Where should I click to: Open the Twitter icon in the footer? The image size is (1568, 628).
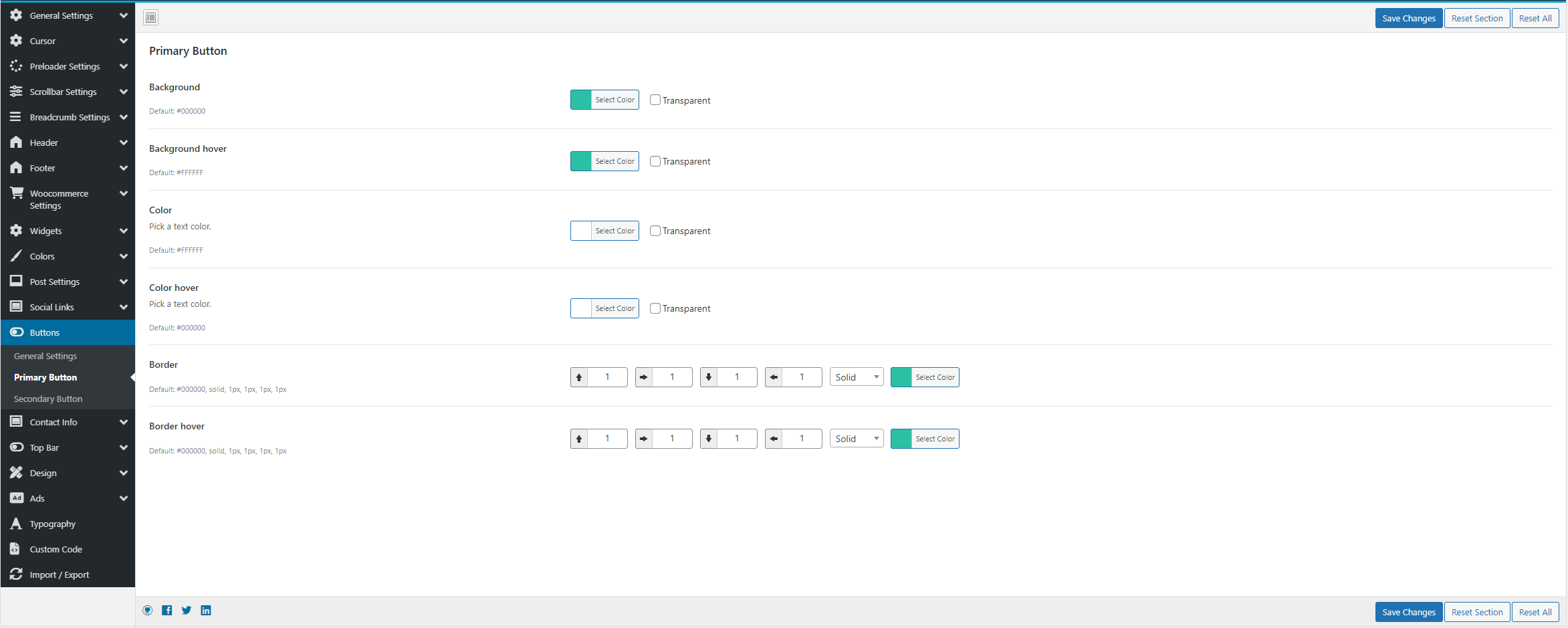point(187,610)
